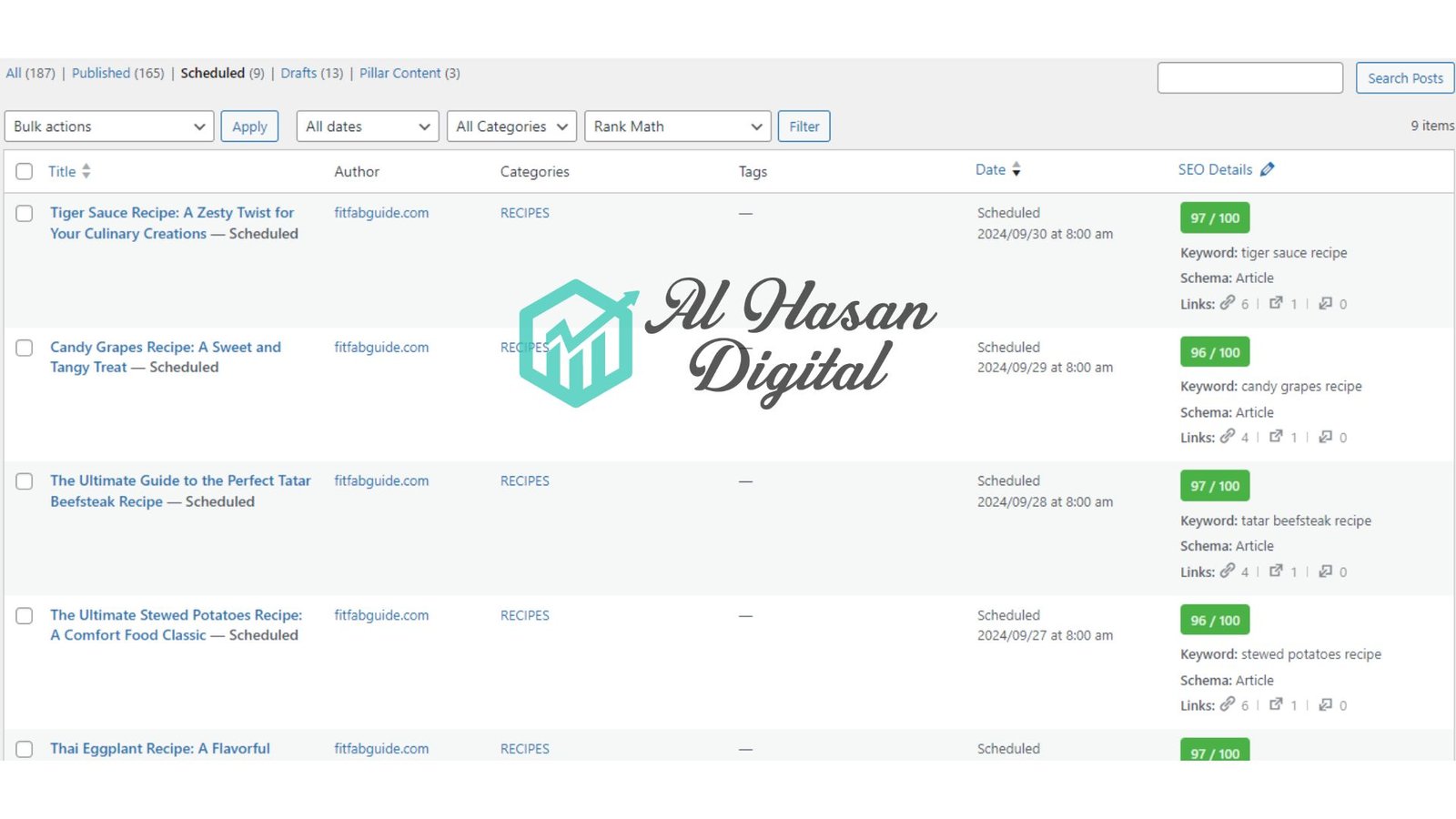This screenshot has height=819, width=1456.
Task: Click incoming links icon in tatar beefsteak row
Action: pyautogui.click(x=1326, y=571)
